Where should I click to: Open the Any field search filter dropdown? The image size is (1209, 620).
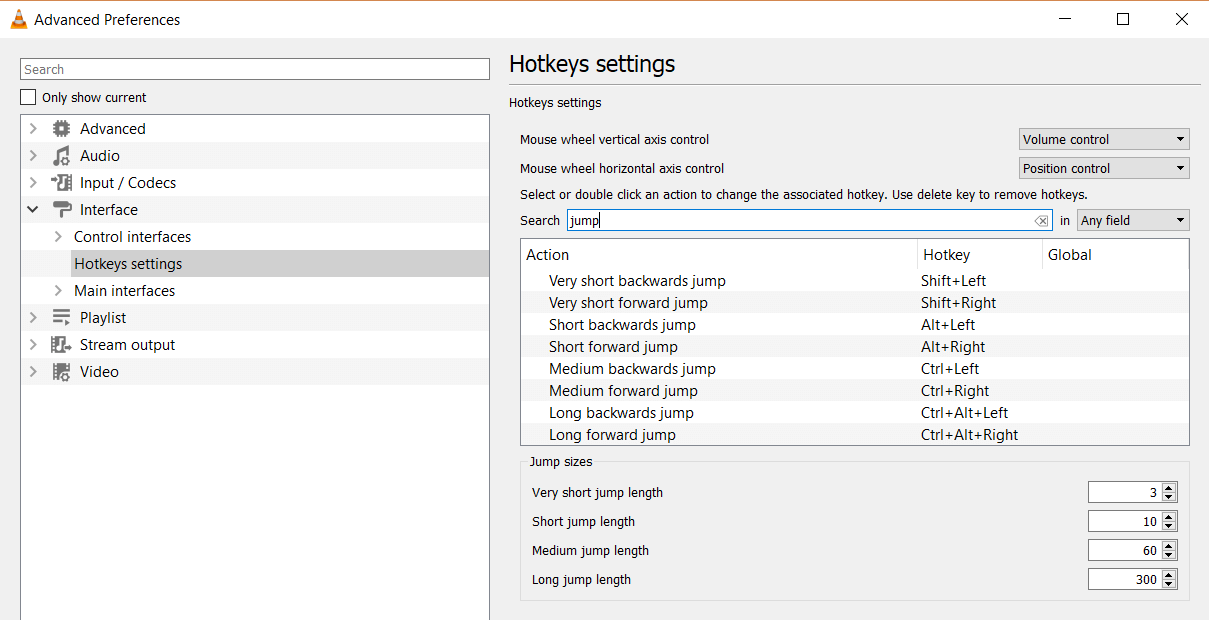(x=1133, y=221)
